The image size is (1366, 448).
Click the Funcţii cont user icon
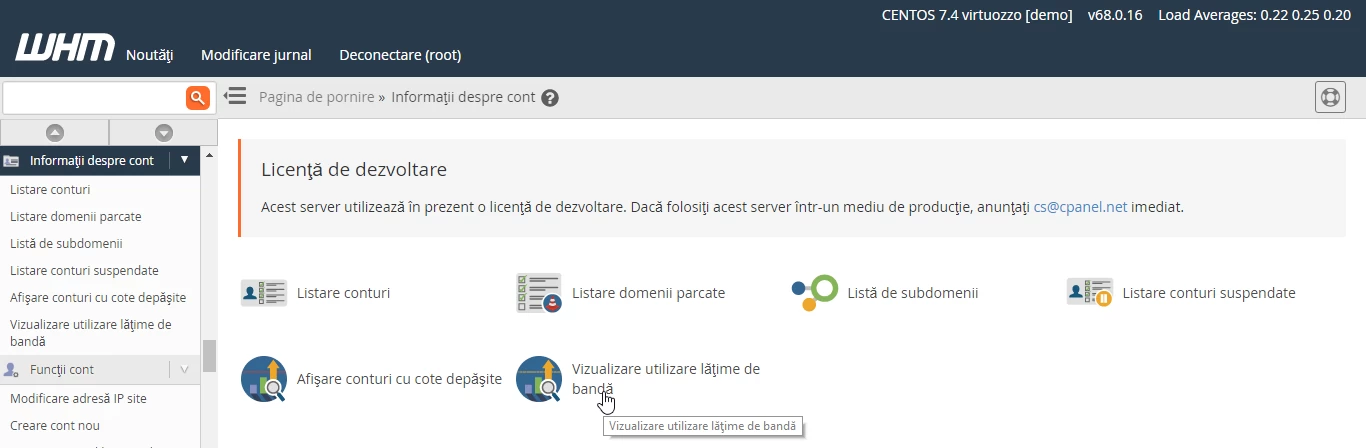click(x=11, y=370)
